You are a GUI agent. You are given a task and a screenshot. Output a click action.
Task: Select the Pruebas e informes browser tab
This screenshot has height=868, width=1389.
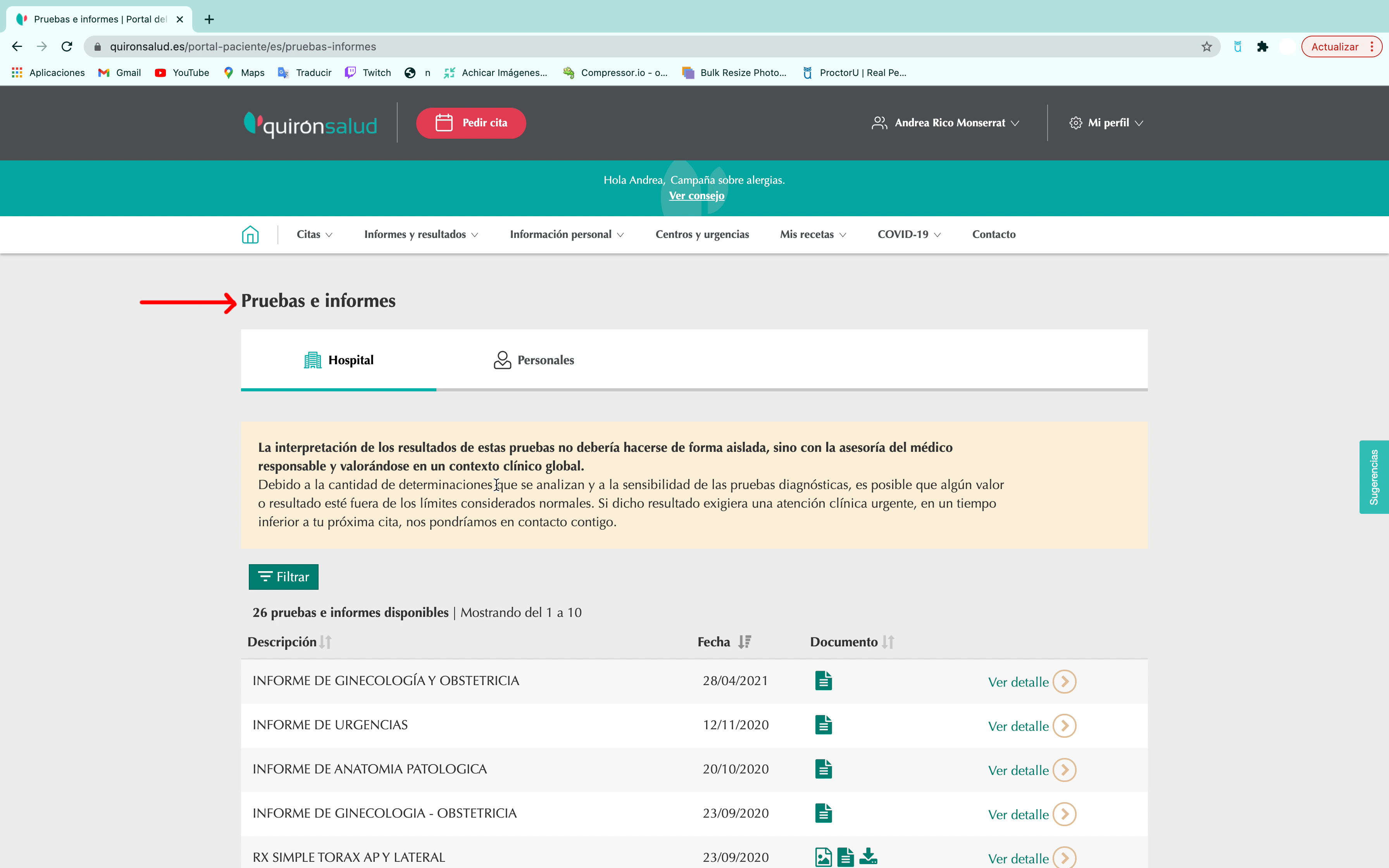click(99, 19)
